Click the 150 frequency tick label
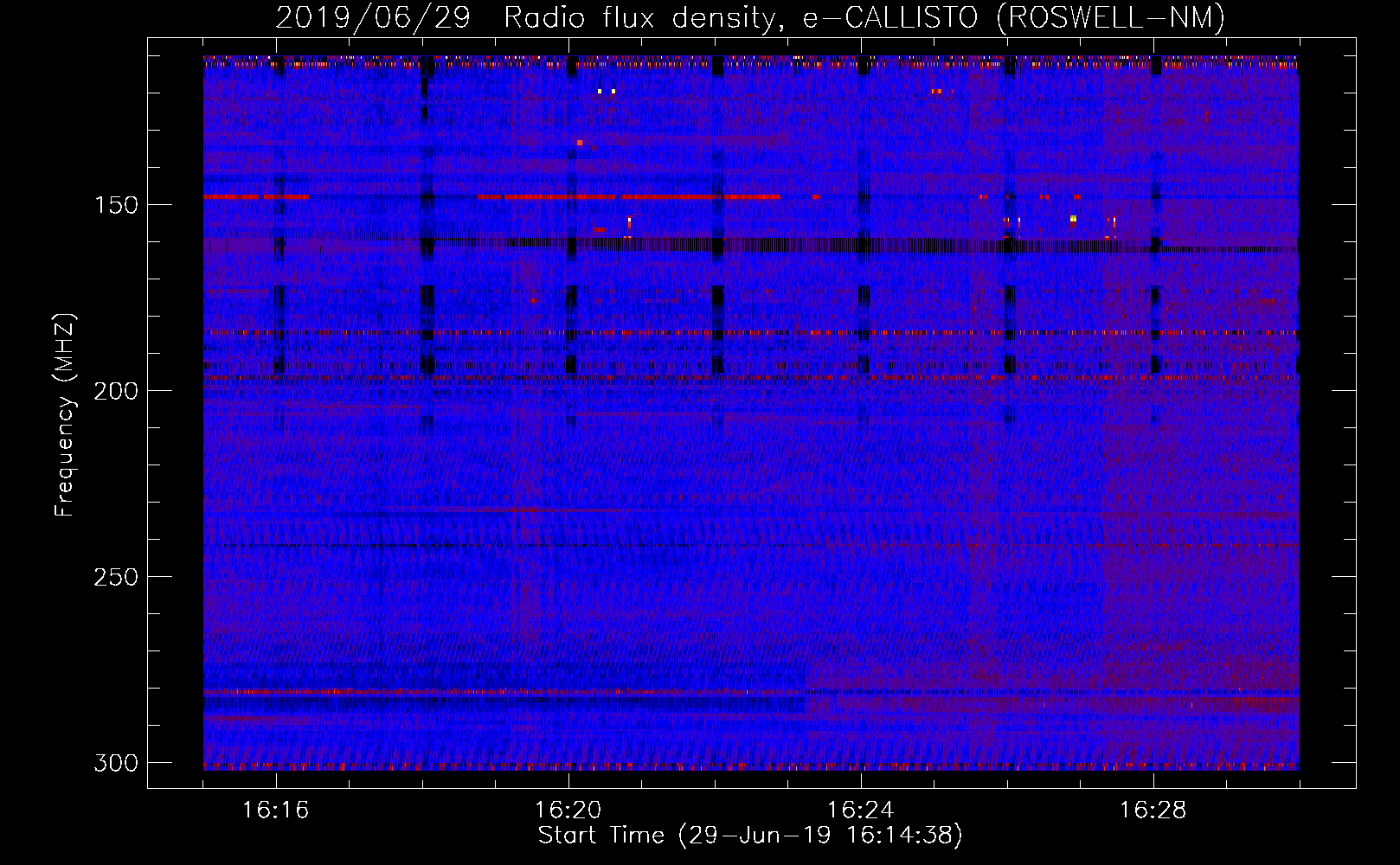This screenshot has width=1400, height=865. point(116,205)
